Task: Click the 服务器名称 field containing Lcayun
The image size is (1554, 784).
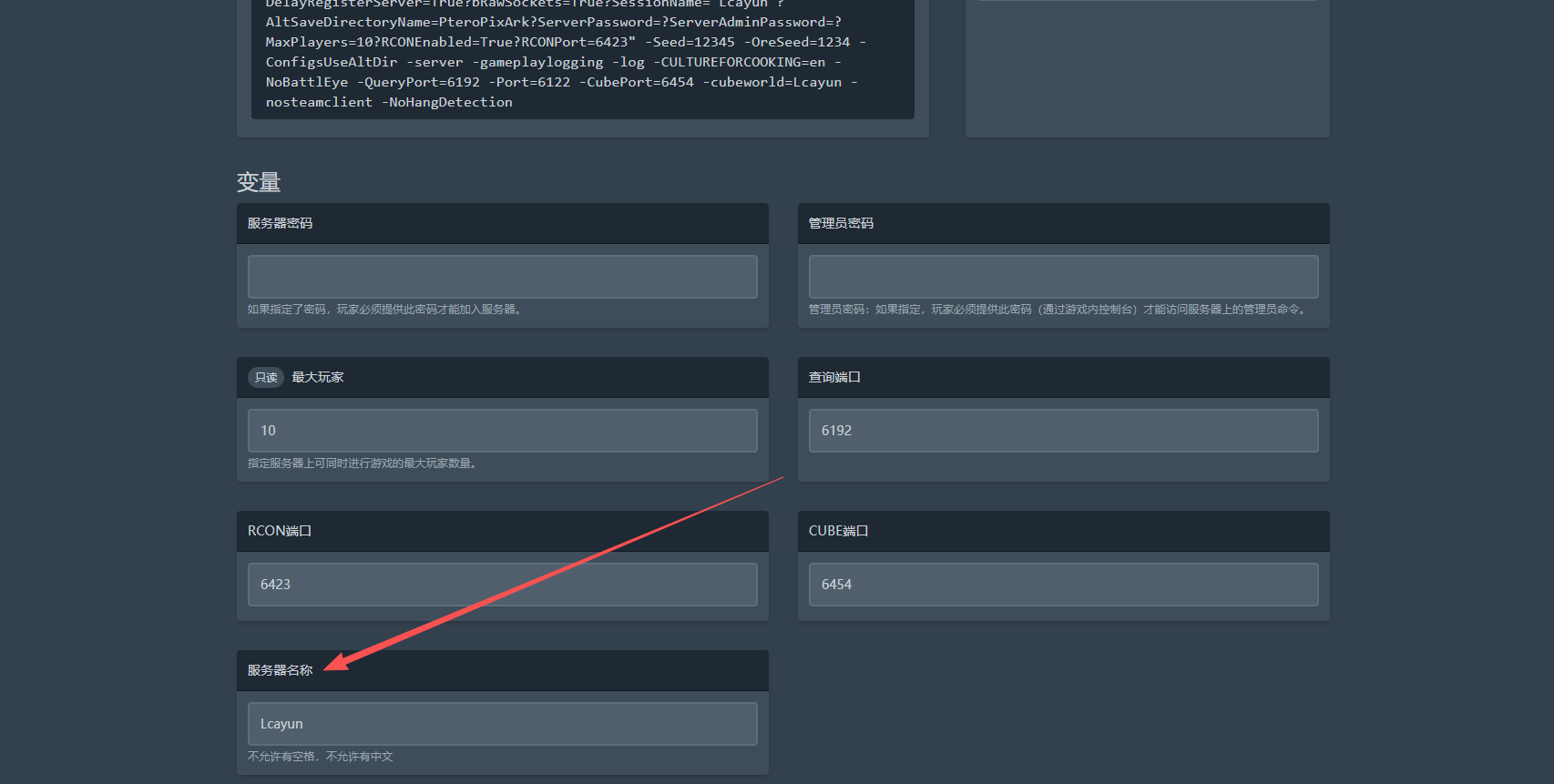Action: click(502, 724)
